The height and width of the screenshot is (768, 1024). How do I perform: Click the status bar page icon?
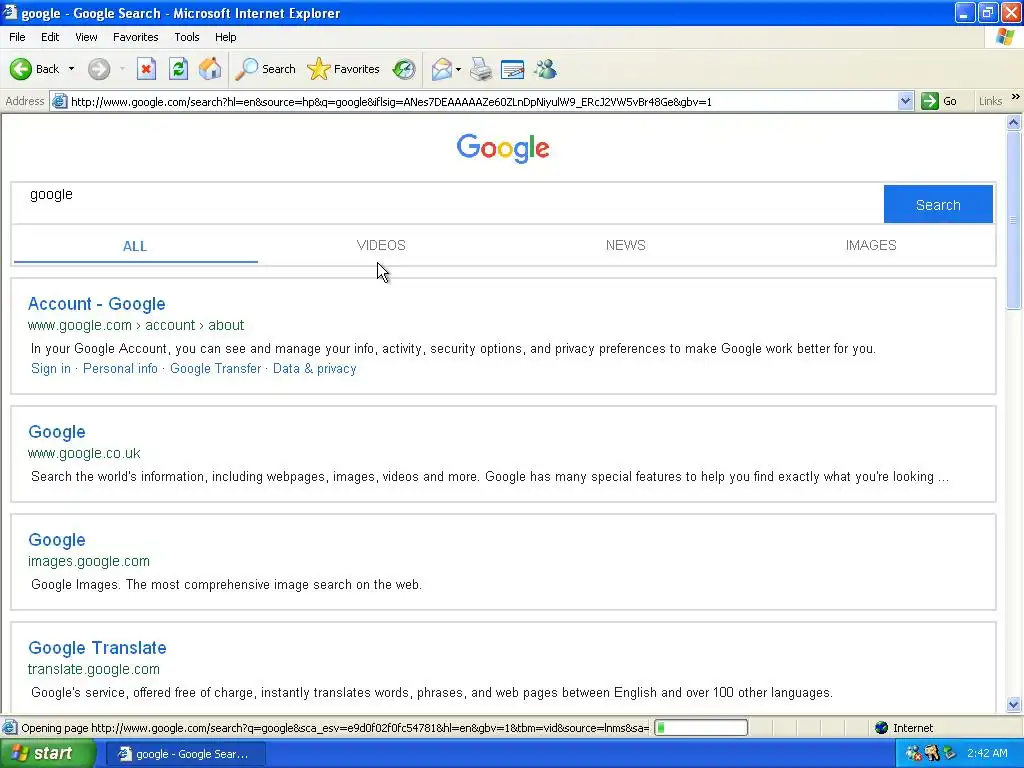click(x=10, y=728)
